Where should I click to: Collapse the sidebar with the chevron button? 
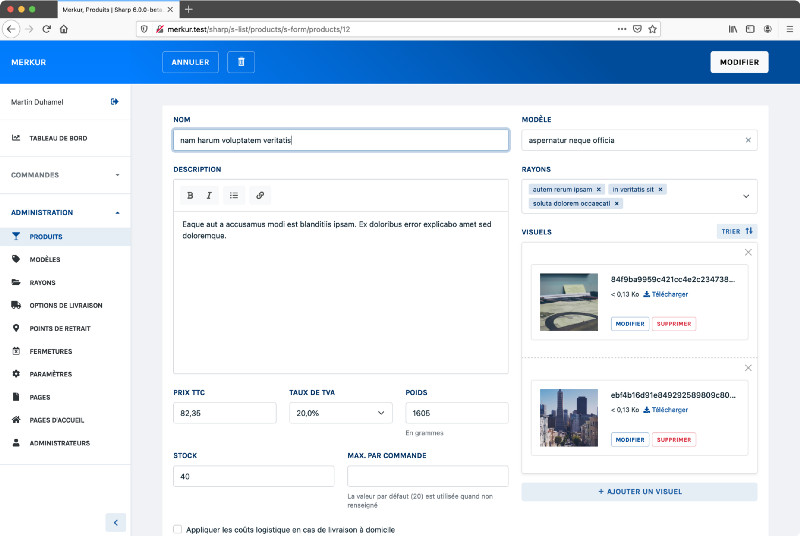[x=116, y=522]
